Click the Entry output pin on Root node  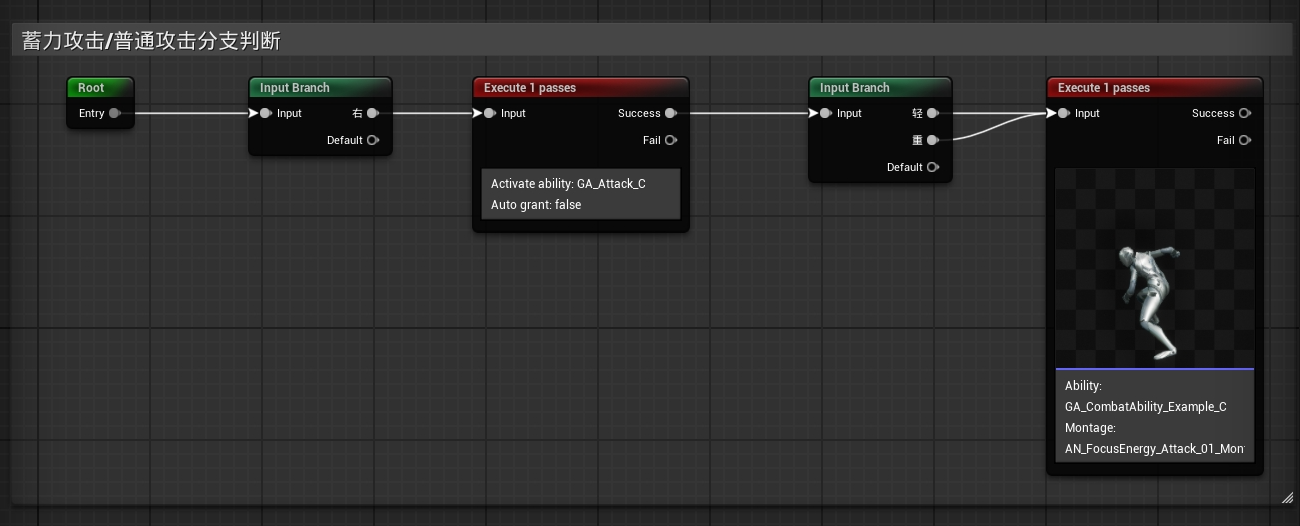point(115,113)
